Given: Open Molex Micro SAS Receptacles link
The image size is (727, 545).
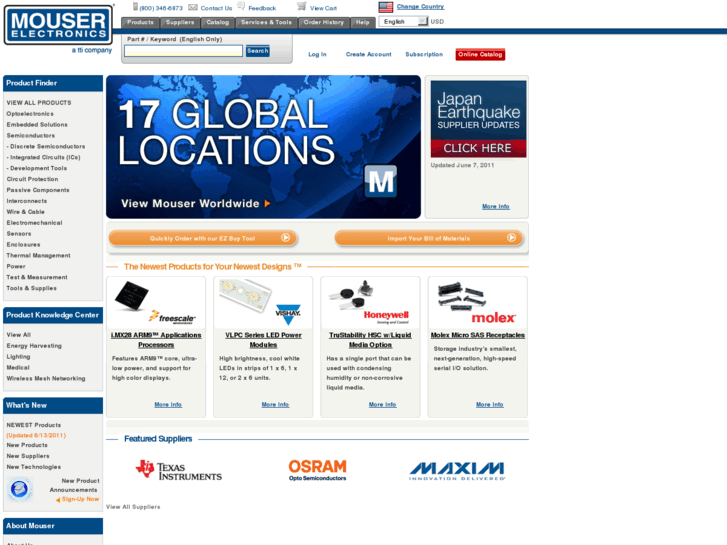Looking at the screenshot, I should [478, 335].
